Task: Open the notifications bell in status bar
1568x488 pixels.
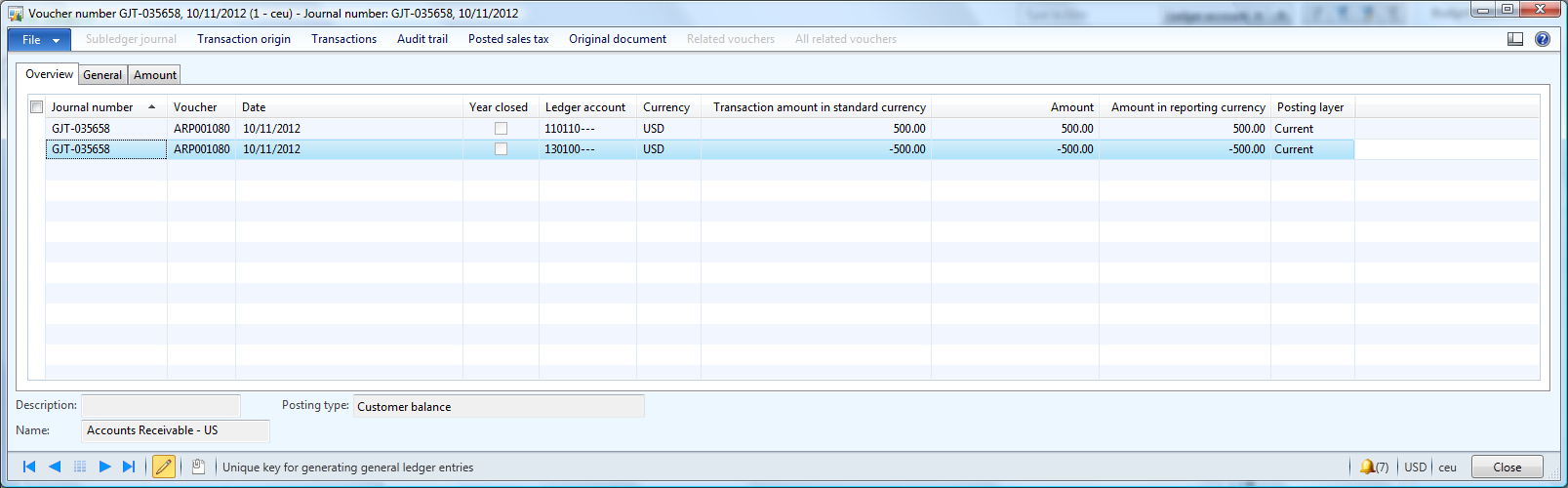Action: pyautogui.click(x=1368, y=467)
